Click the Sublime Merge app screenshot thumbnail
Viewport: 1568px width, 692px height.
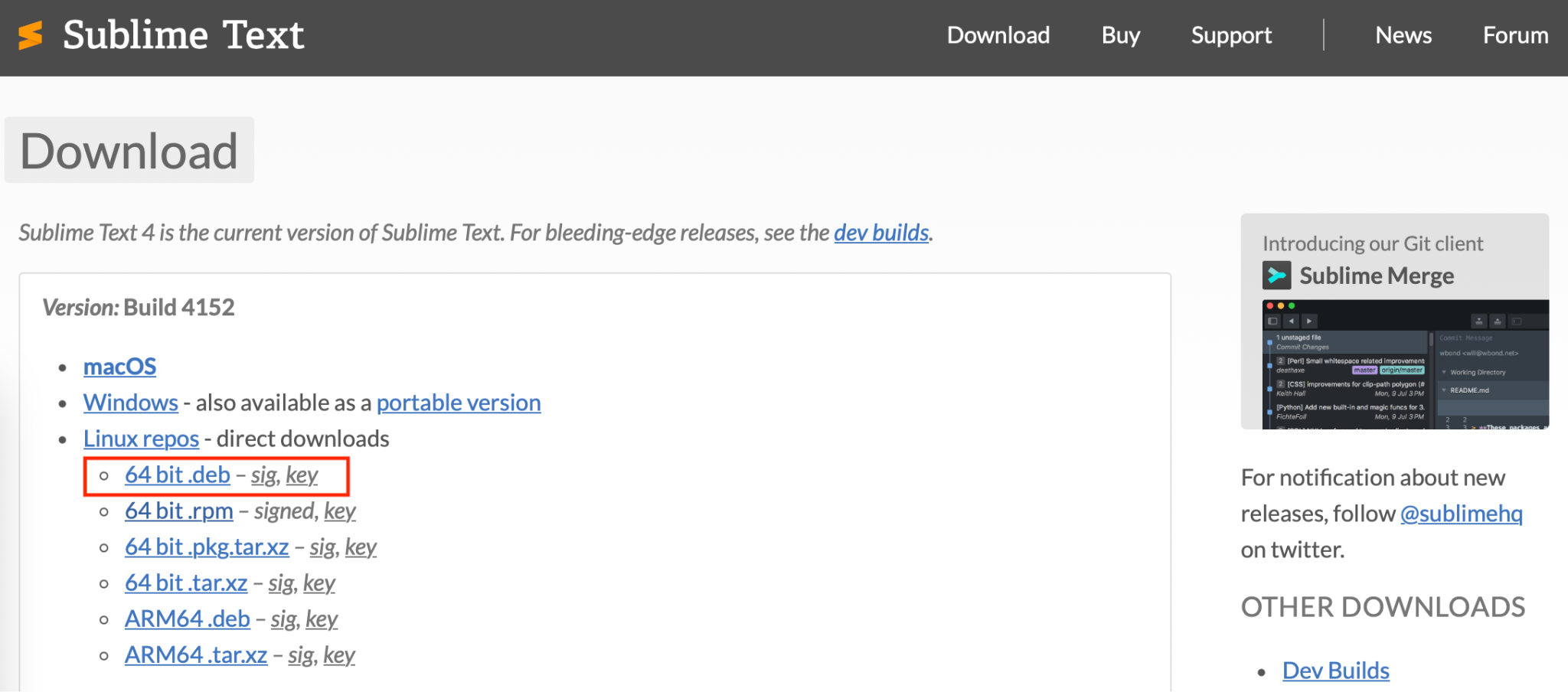(1406, 364)
